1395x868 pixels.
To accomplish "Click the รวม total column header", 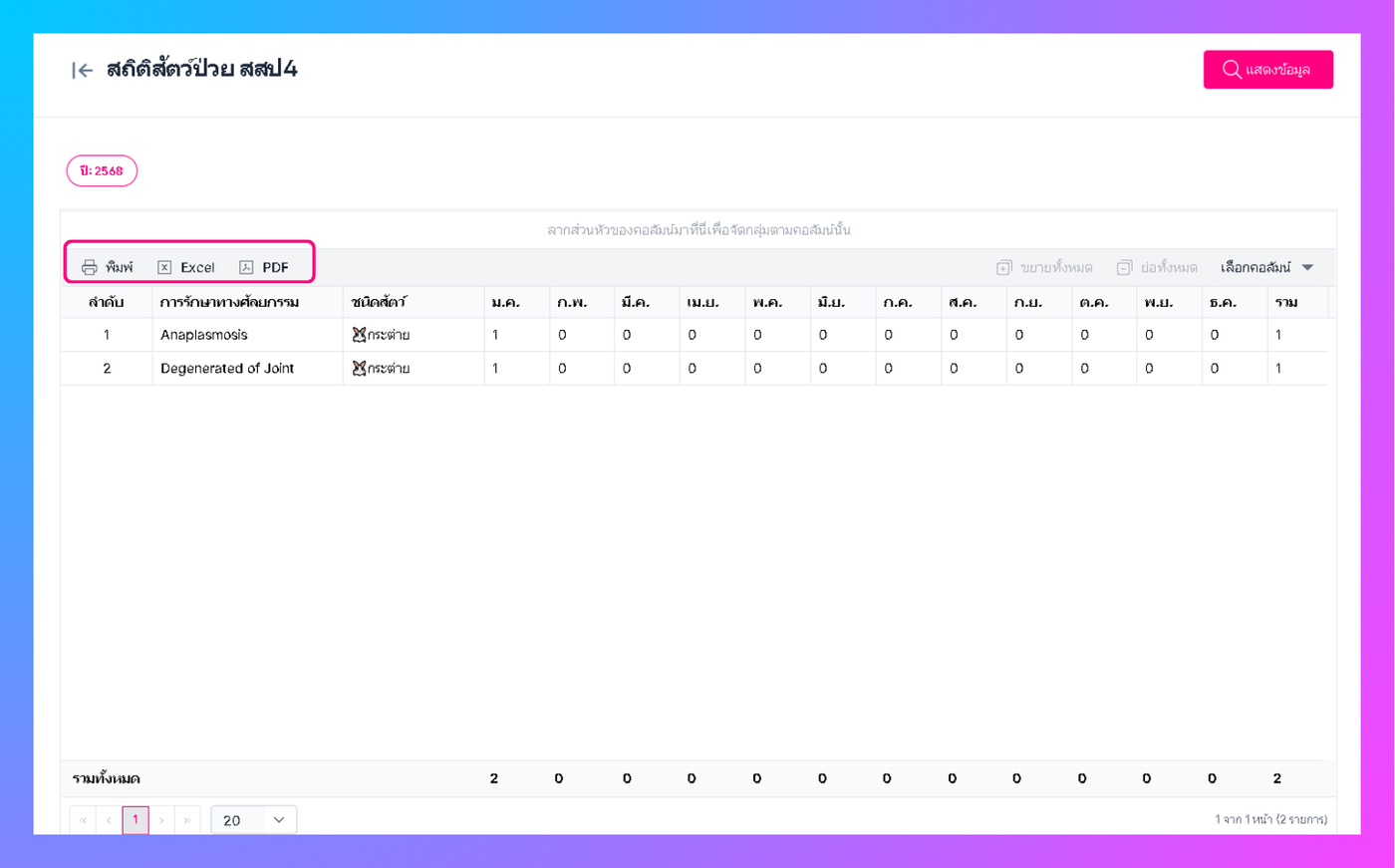I will 1286,302.
